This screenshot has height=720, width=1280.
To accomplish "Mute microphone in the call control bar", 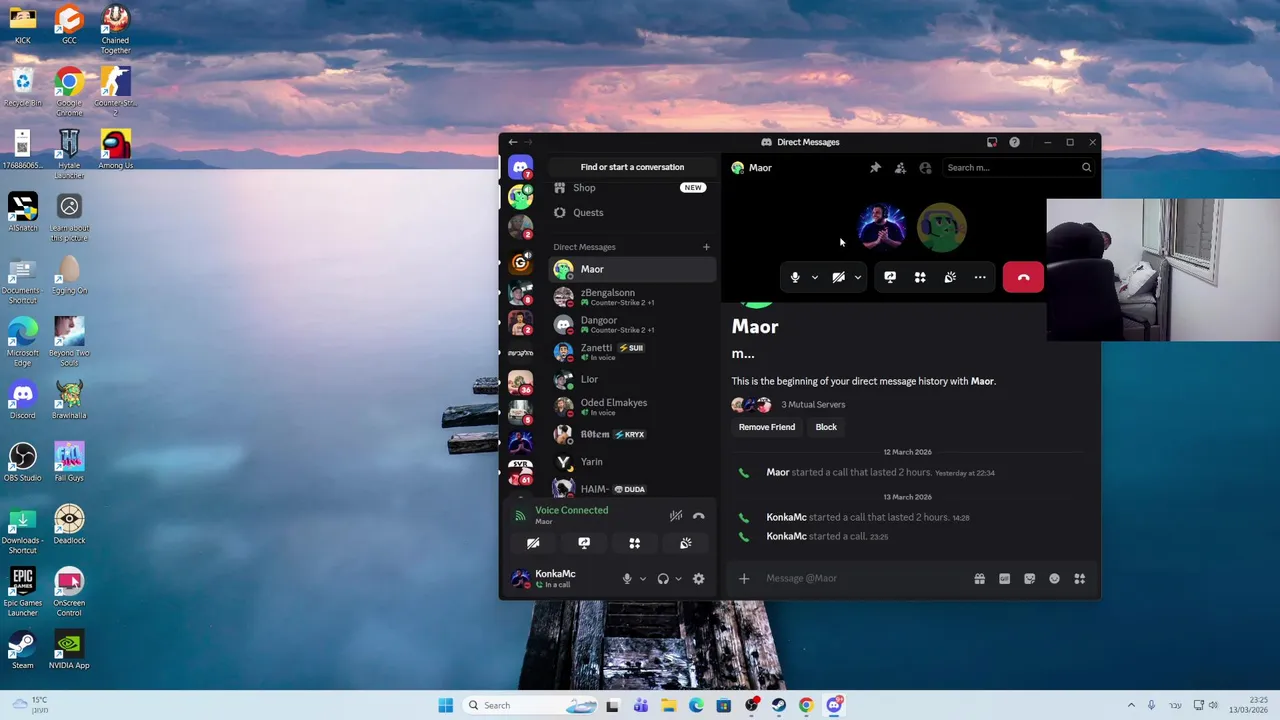I will point(795,277).
